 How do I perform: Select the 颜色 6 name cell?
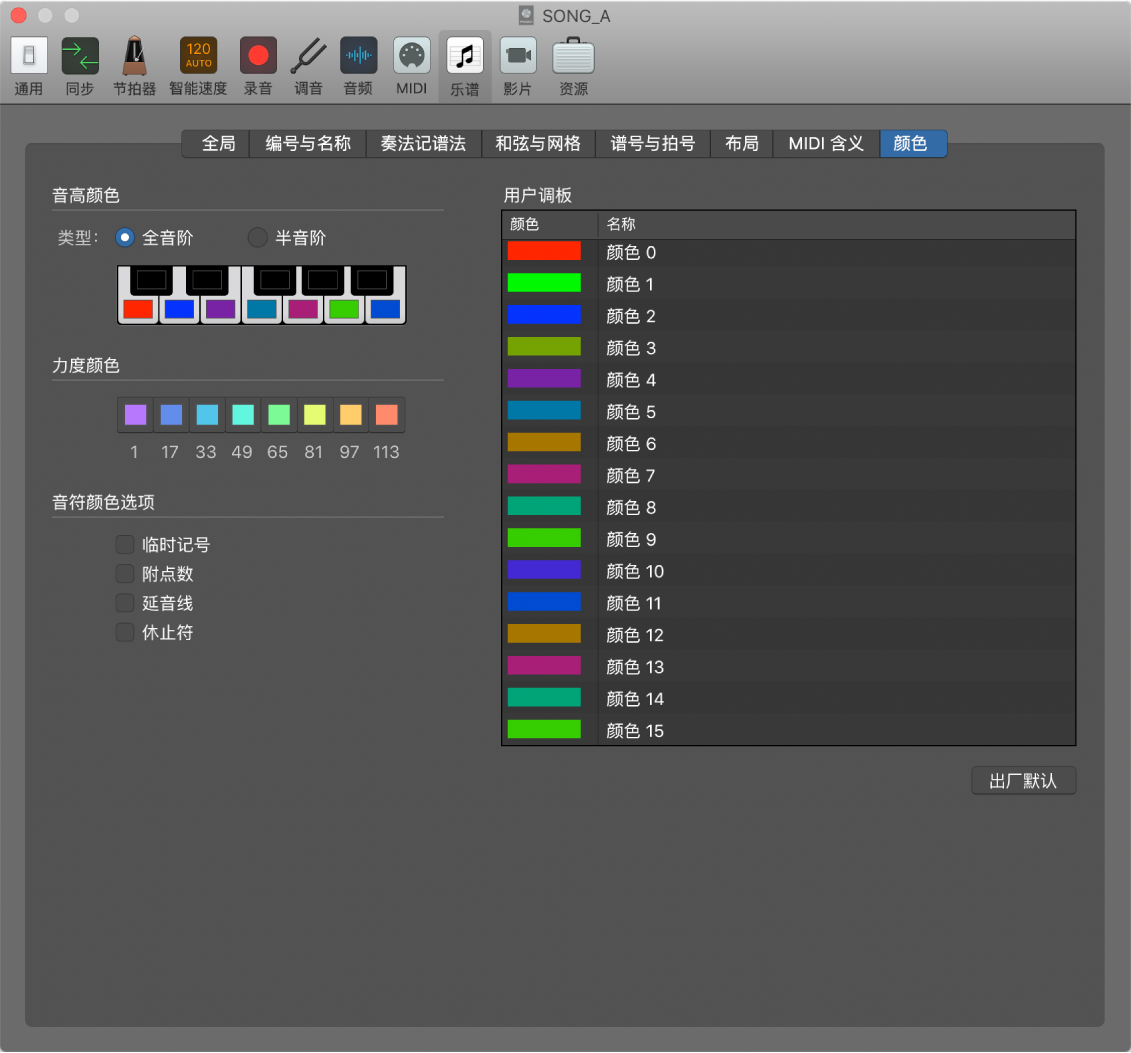[x=837, y=443]
